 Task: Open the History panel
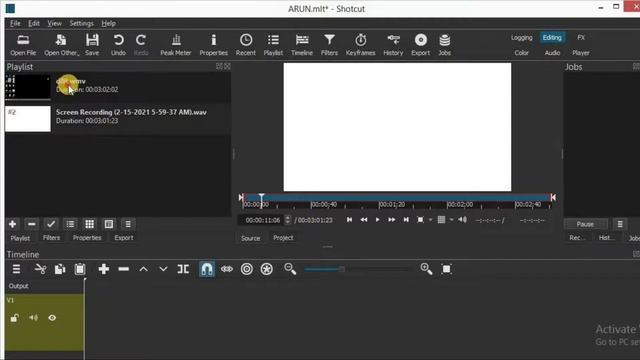[393, 45]
